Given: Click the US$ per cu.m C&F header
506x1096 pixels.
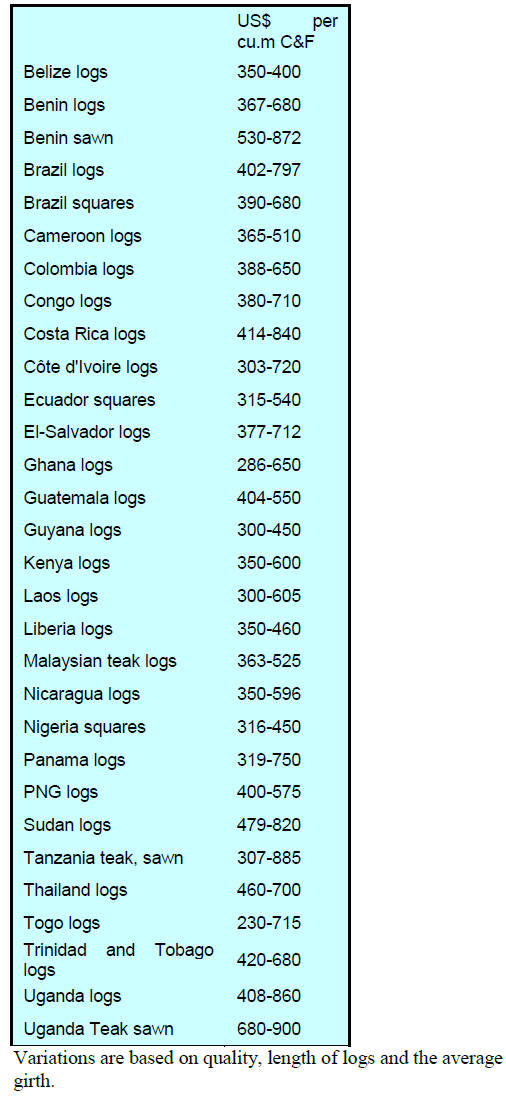Looking at the screenshot, I should [287, 32].
